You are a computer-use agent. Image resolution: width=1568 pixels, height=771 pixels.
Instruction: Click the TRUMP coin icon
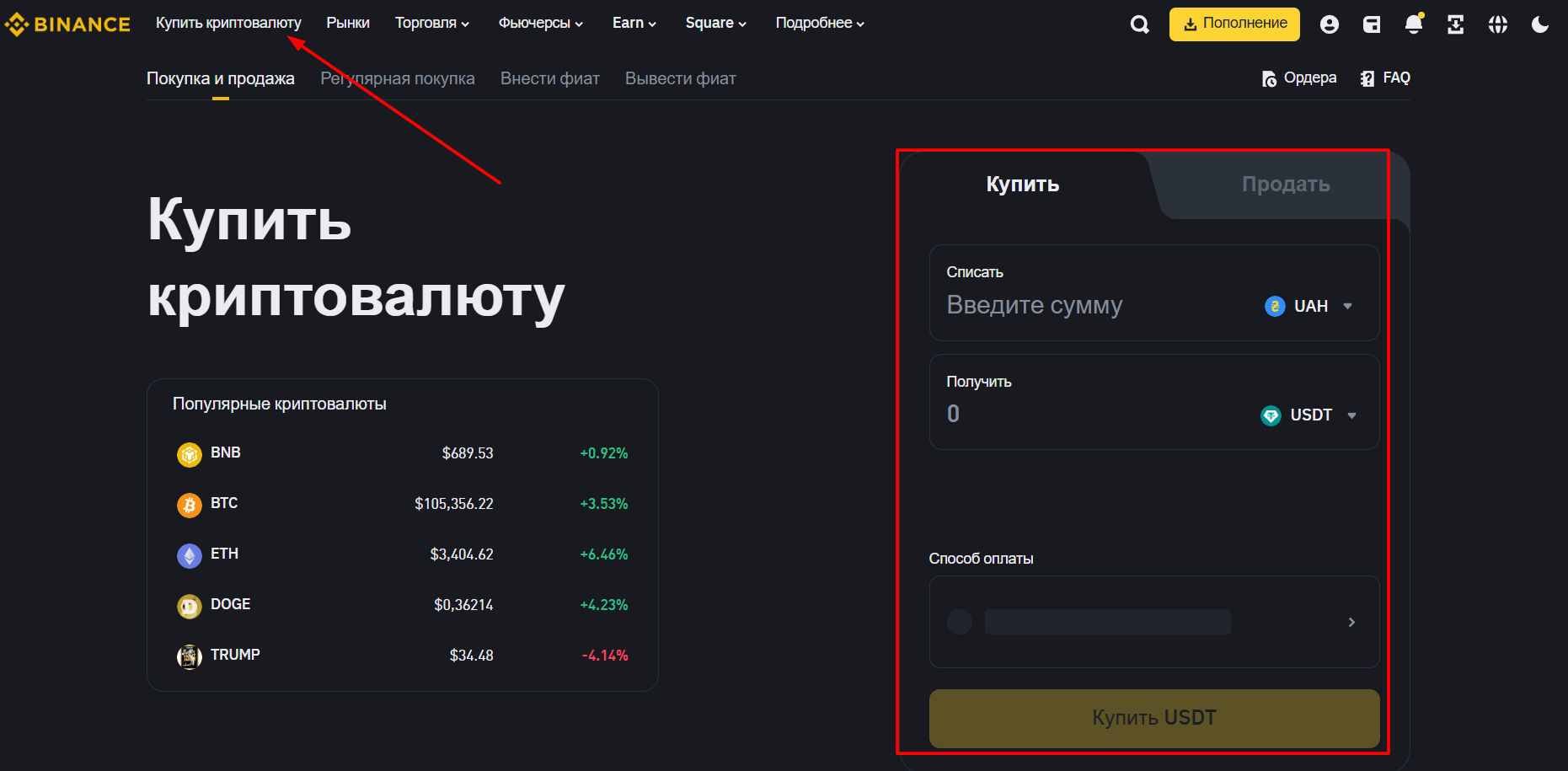(190, 656)
